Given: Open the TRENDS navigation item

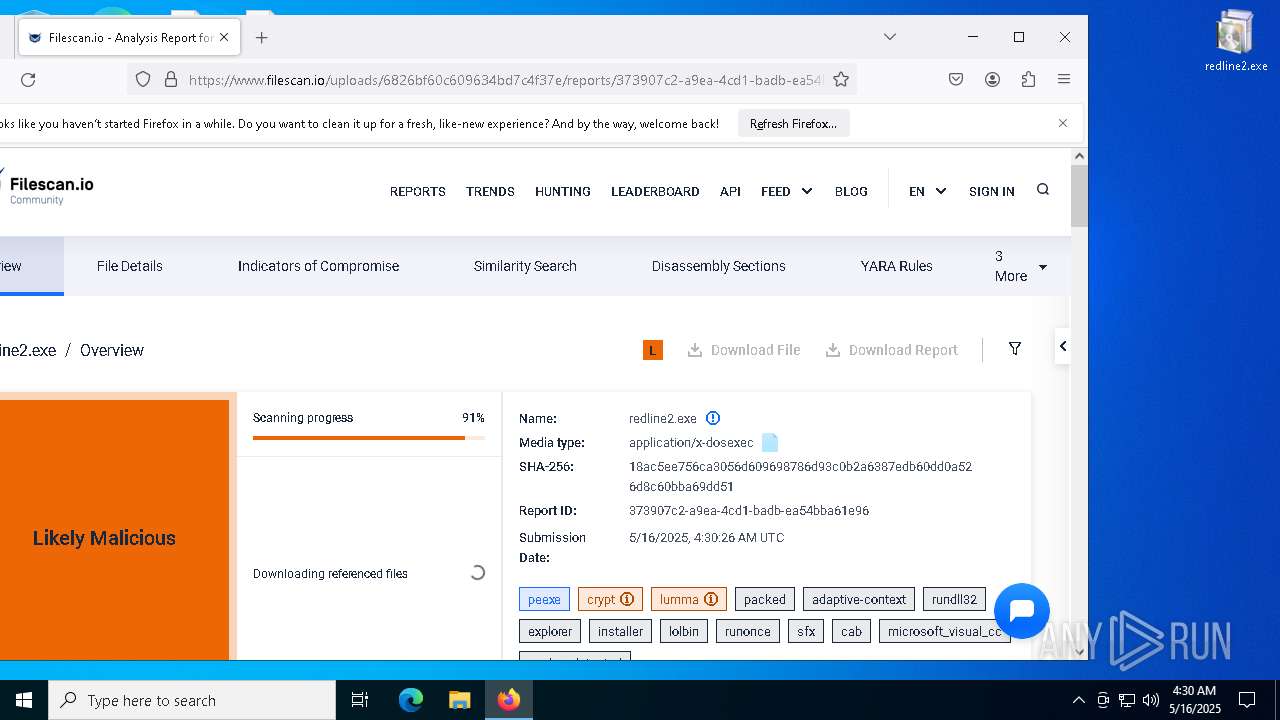Looking at the screenshot, I should (490, 191).
